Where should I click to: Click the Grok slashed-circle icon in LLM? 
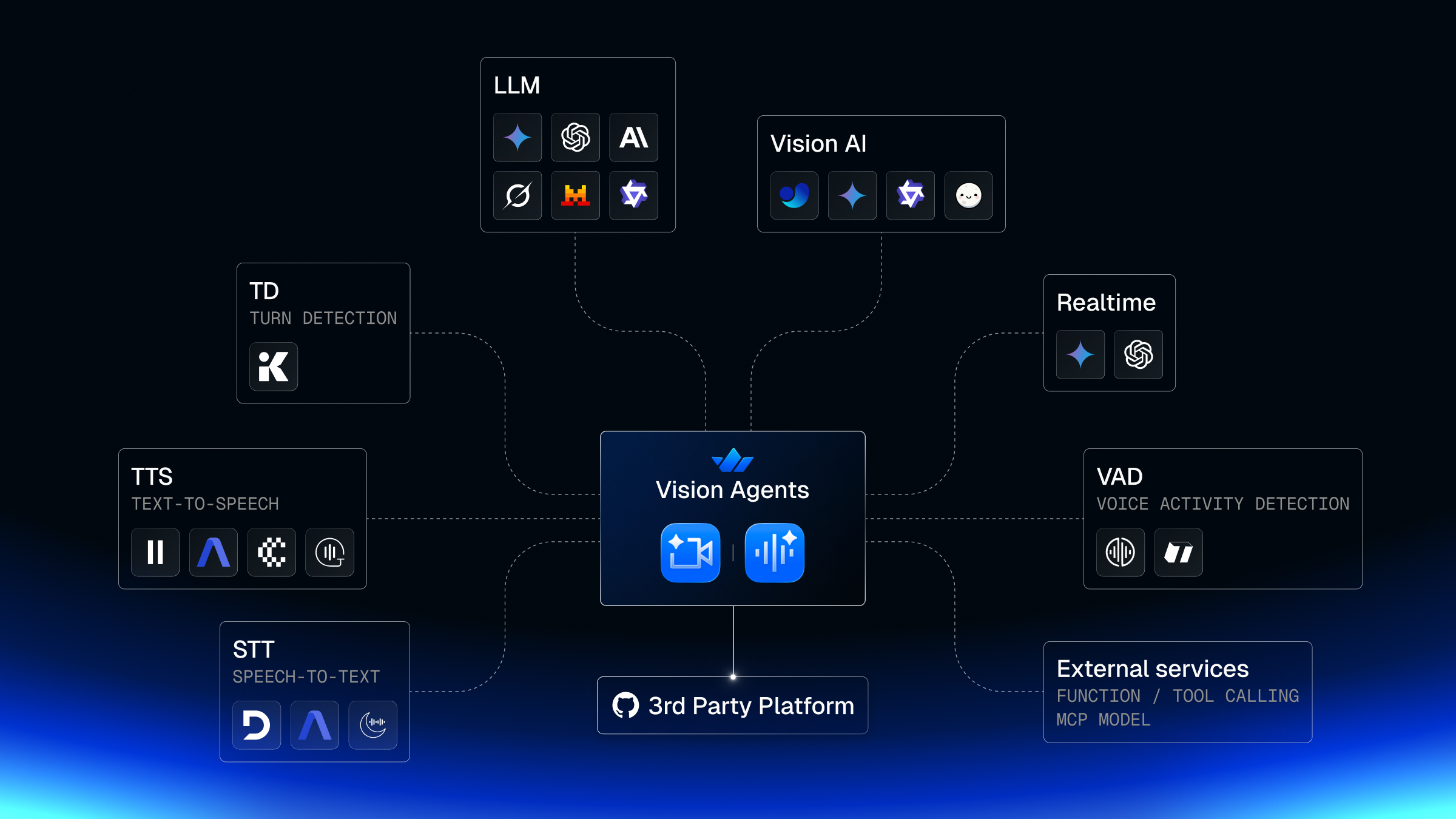pyautogui.click(x=517, y=195)
